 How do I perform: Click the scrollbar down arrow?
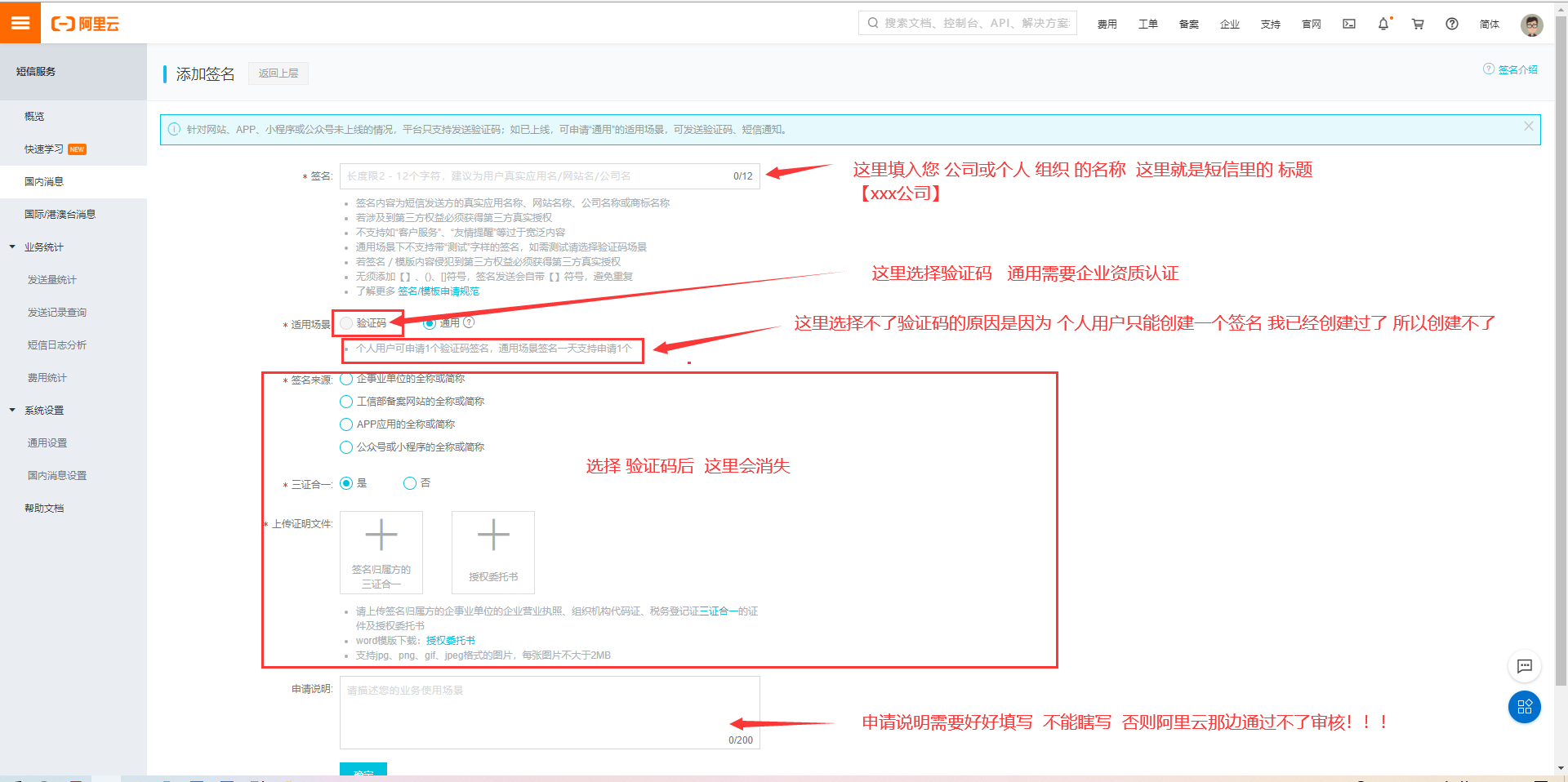(1561, 768)
